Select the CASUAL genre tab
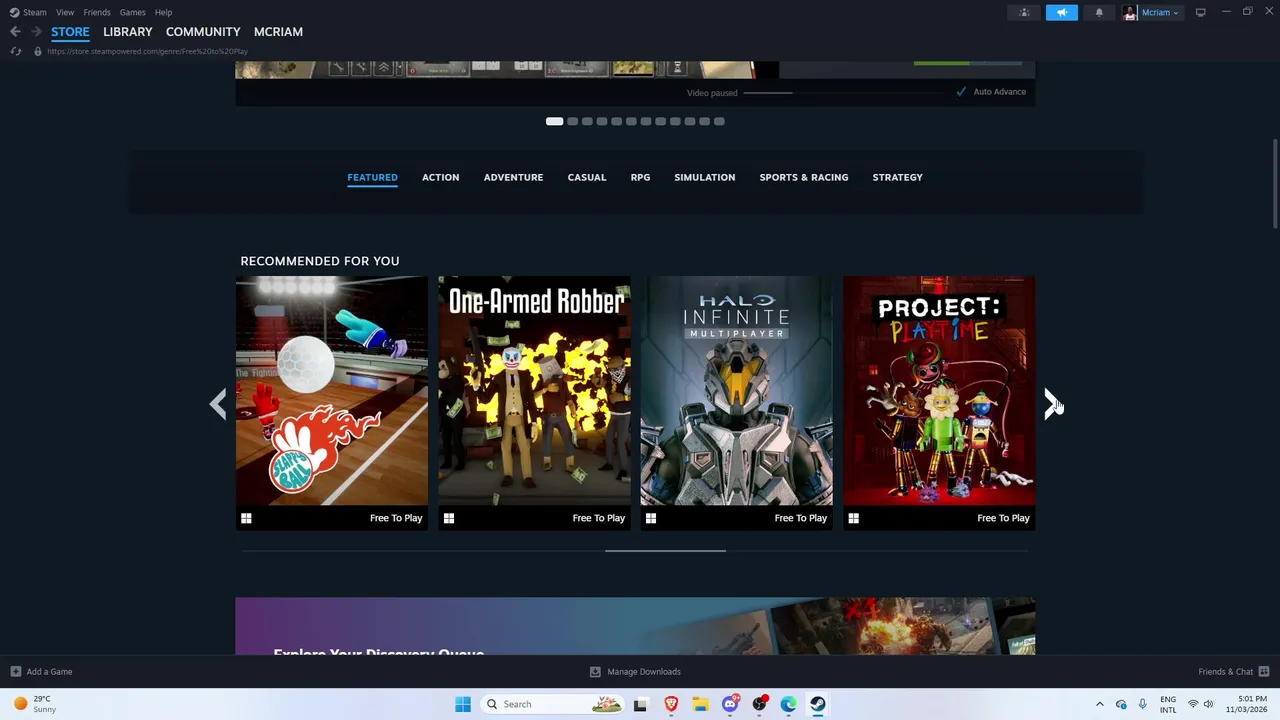 pyautogui.click(x=587, y=177)
